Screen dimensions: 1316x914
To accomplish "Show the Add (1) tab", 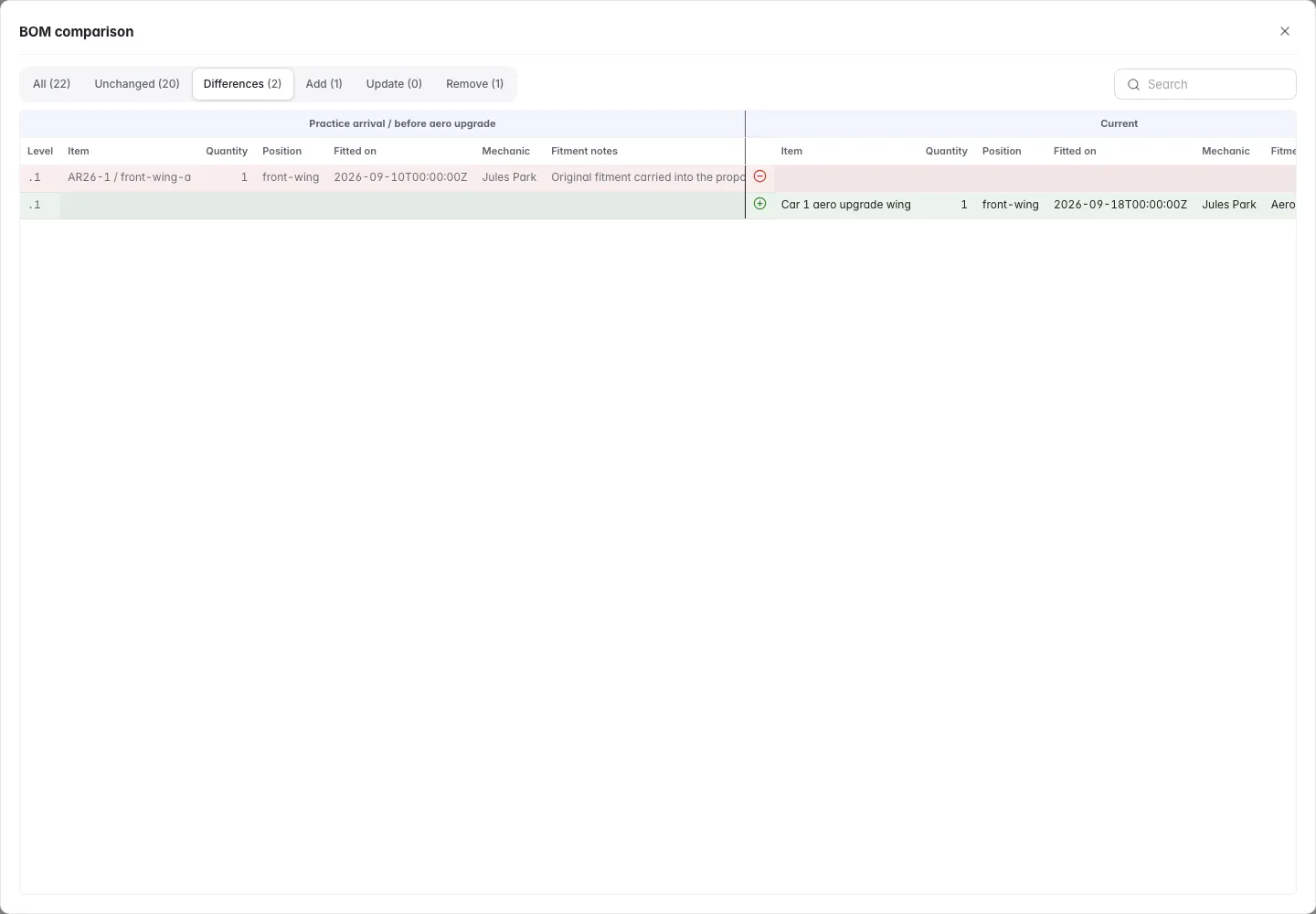I will pyautogui.click(x=324, y=84).
